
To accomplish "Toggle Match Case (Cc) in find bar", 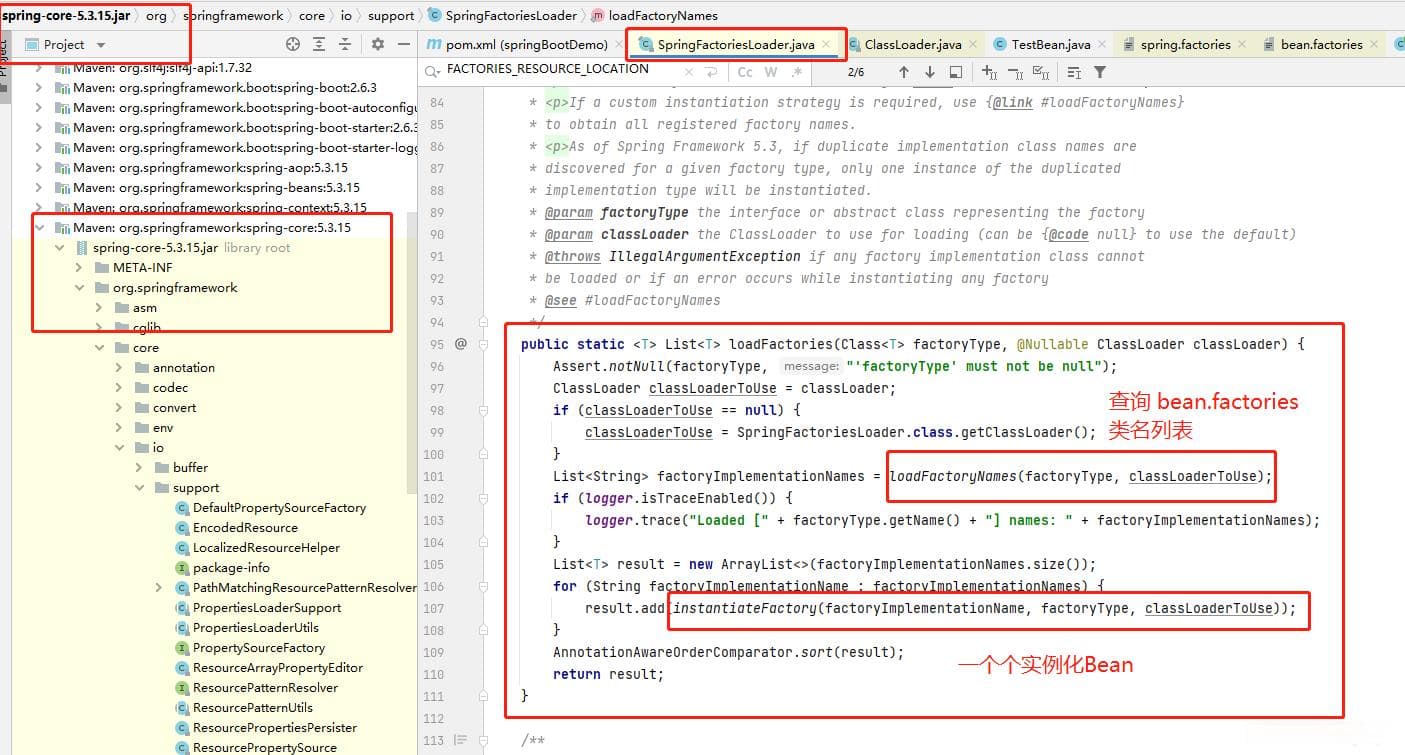I will tap(745, 72).
